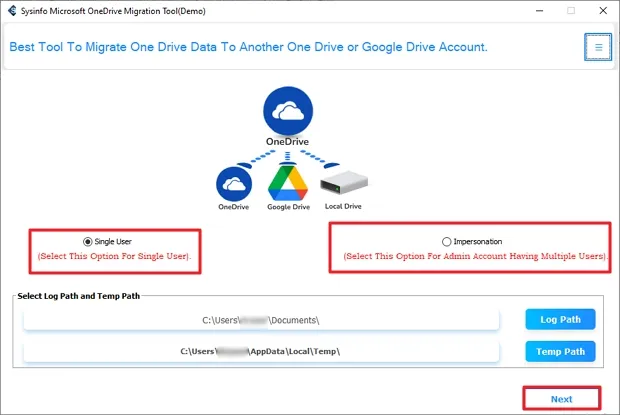Click the AppData Local Temp path field

[261, 351]
